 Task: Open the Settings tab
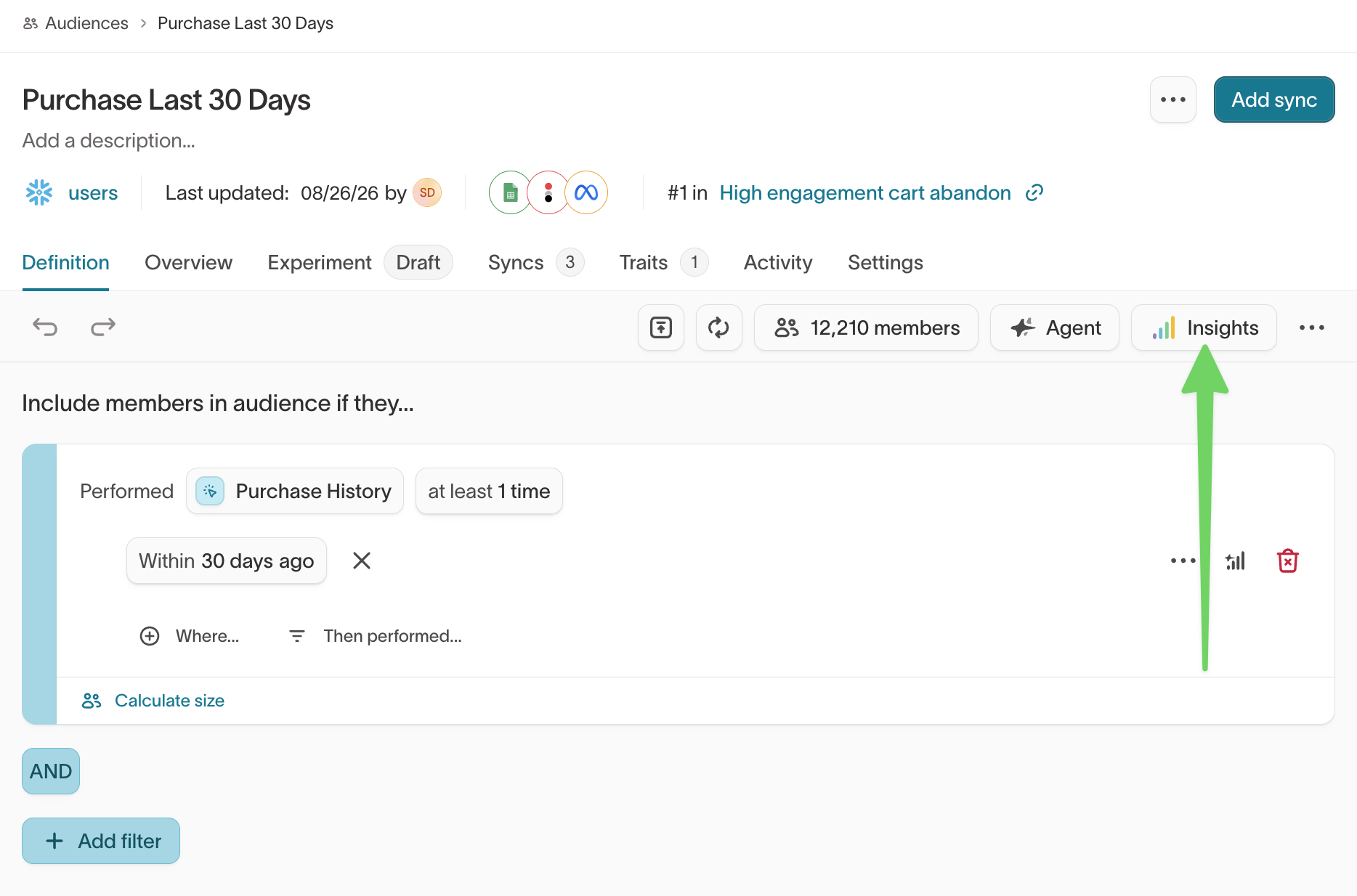[x=886, y=262]
